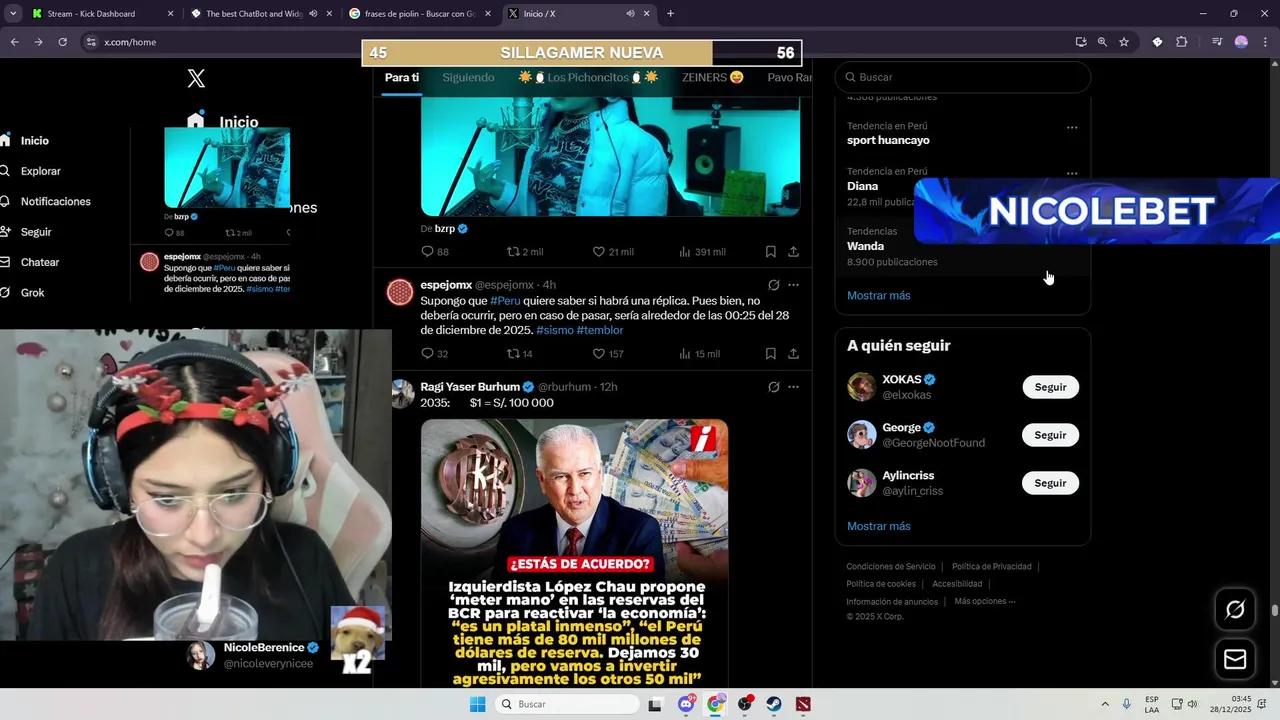This screenshot has width=1280, height=720.
Task: Open the more options on the espejomx post
Action: click(793, 285)
